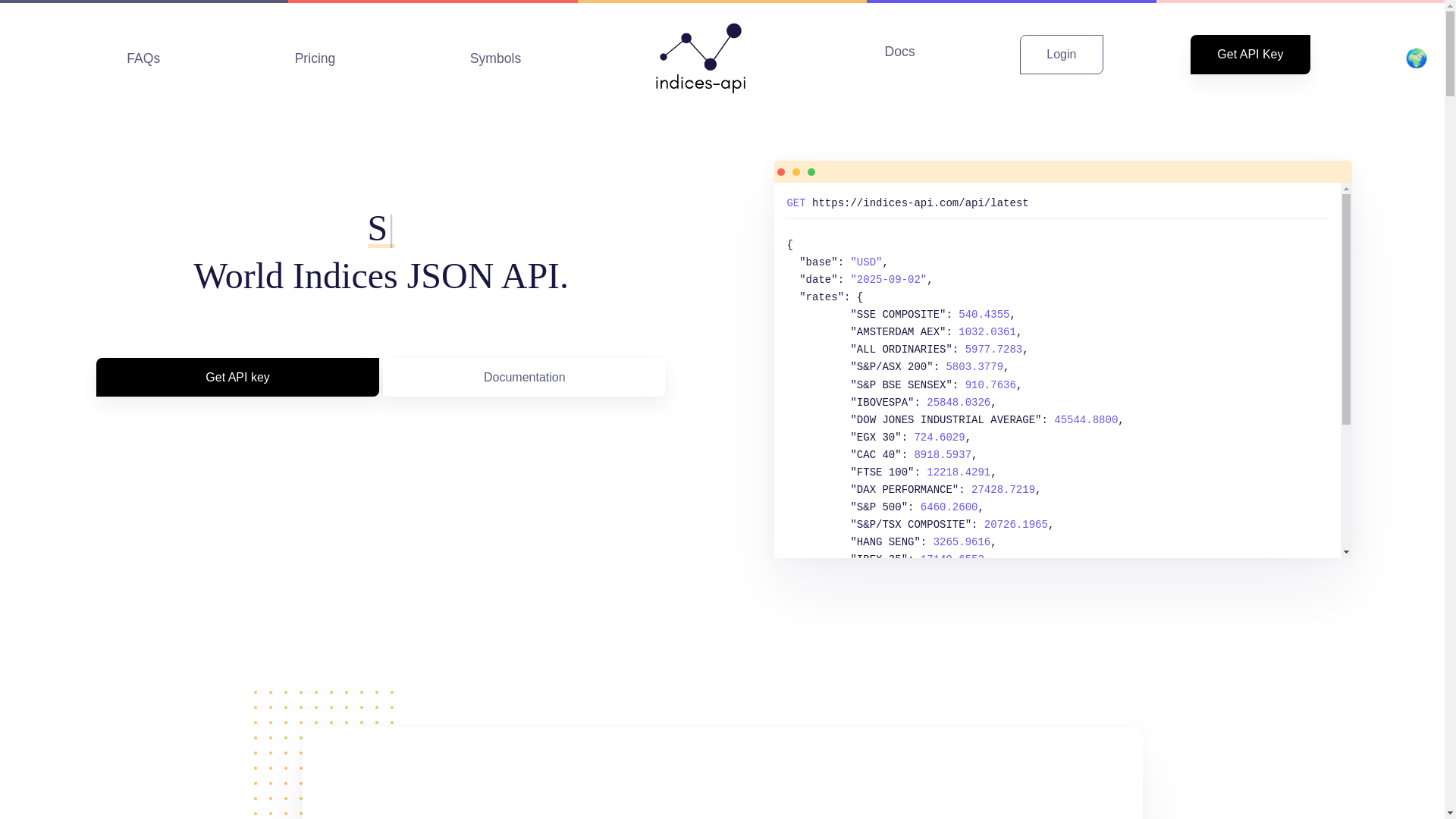Click the "USD" base value
Image resolution: width=1456 pixels, height=819 pixels.
(866, 262)
